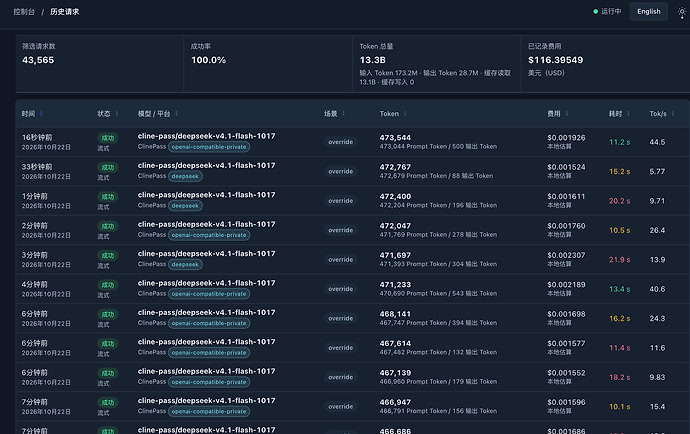The image size is (690, 434).
Task: Click the green 运行中 status indicator
Action: (x=607, y=11)
